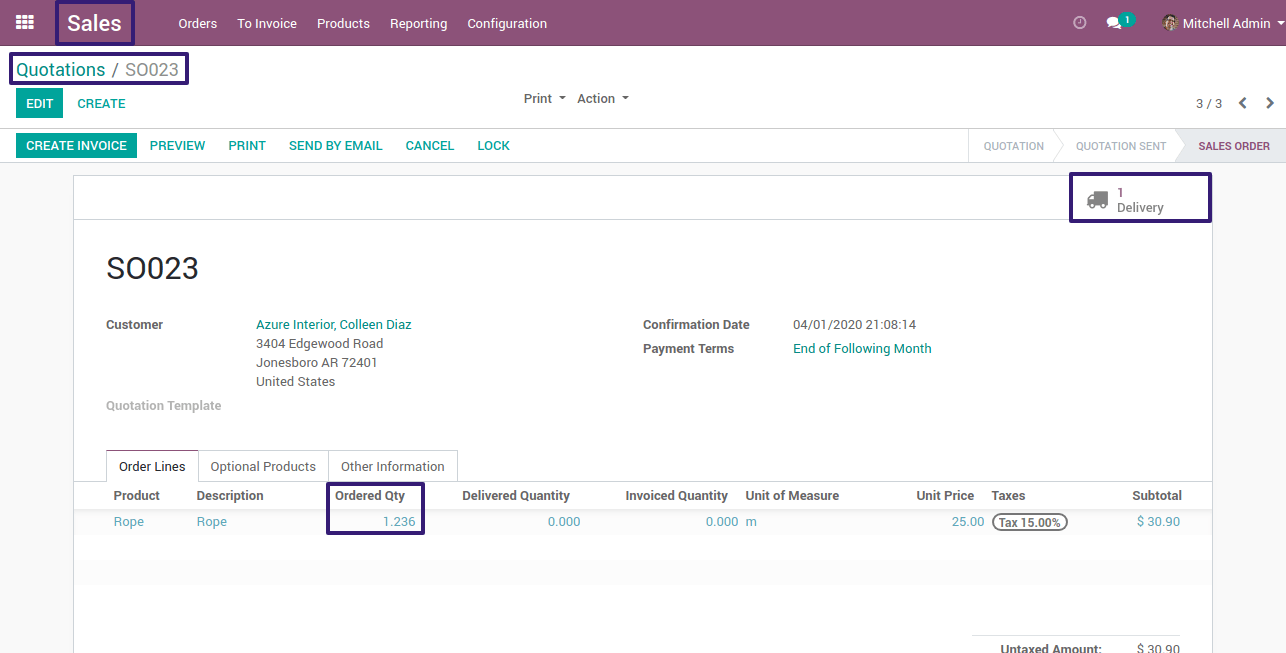Go to next record arrow

(1270, 103)
